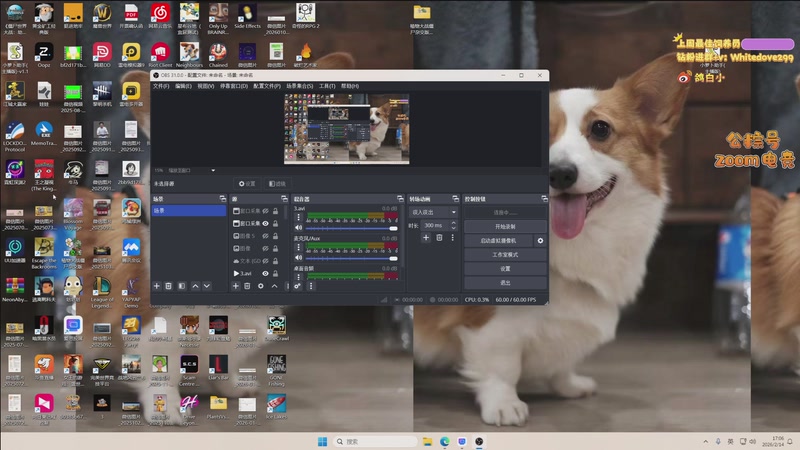Open source properties gear icon
This screenshot has height=450, width=800.
pyautogui.click(x=261, y=286)
